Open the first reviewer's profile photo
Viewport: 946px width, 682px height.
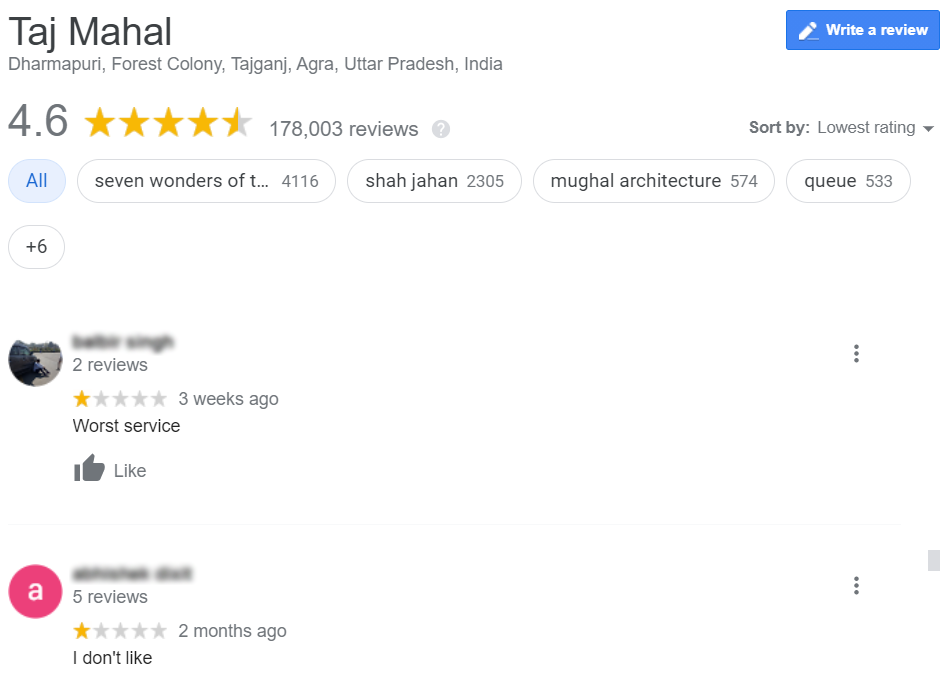coord(35,360)
